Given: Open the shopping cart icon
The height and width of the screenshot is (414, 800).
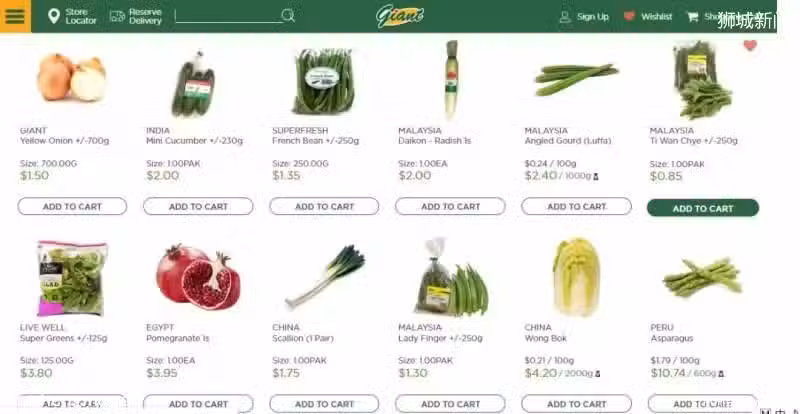Looking at the screenshot, I should pyautogui.click(x=692, y=17).
